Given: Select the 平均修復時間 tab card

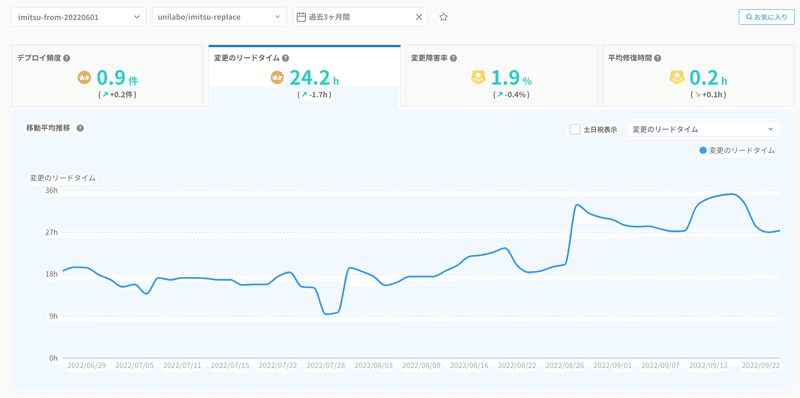Looking at the screenshot, I should click(698, 76).
